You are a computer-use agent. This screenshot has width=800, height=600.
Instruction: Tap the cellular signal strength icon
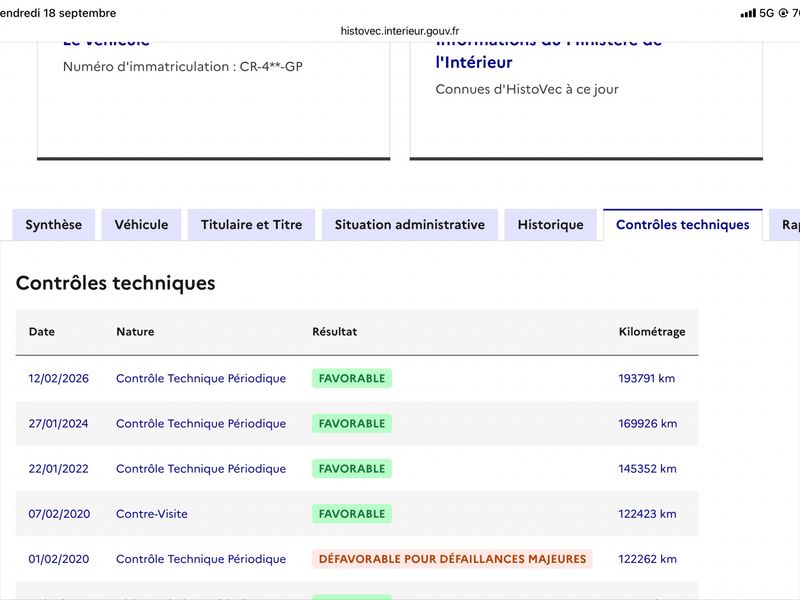point(748,13)
